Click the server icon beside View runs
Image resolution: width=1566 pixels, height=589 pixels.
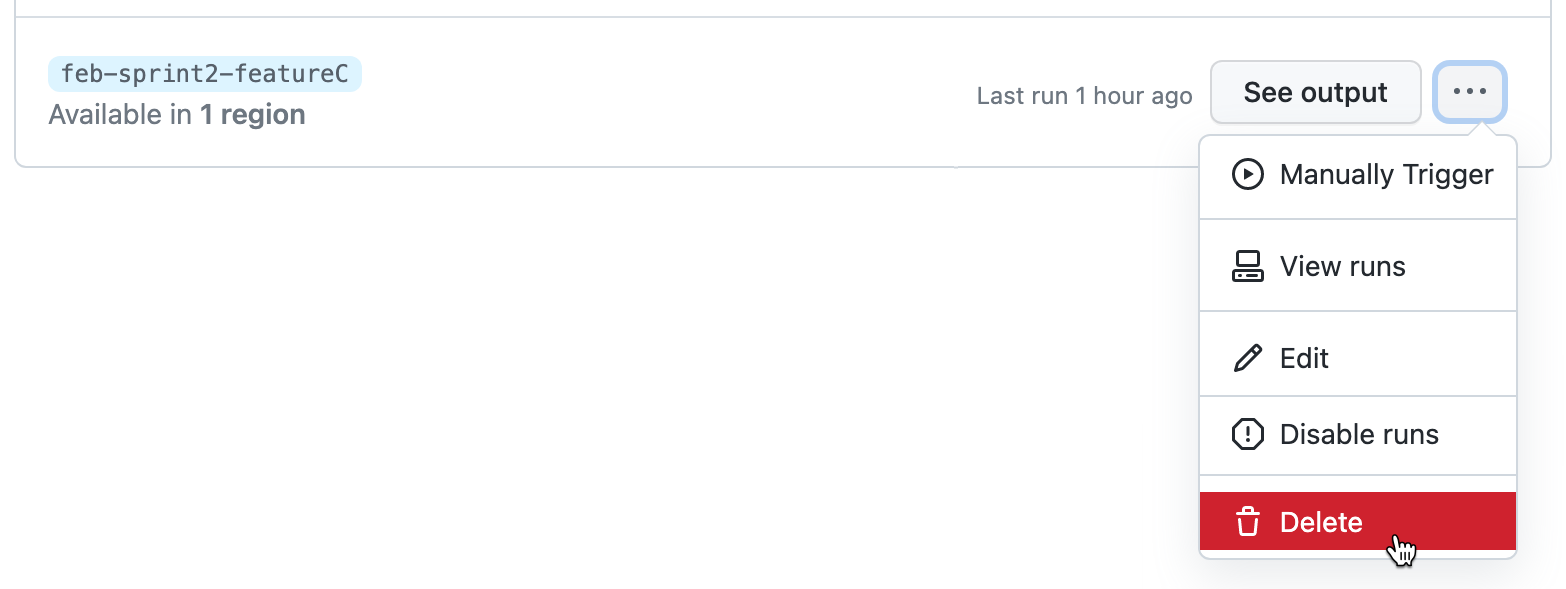1247,266
